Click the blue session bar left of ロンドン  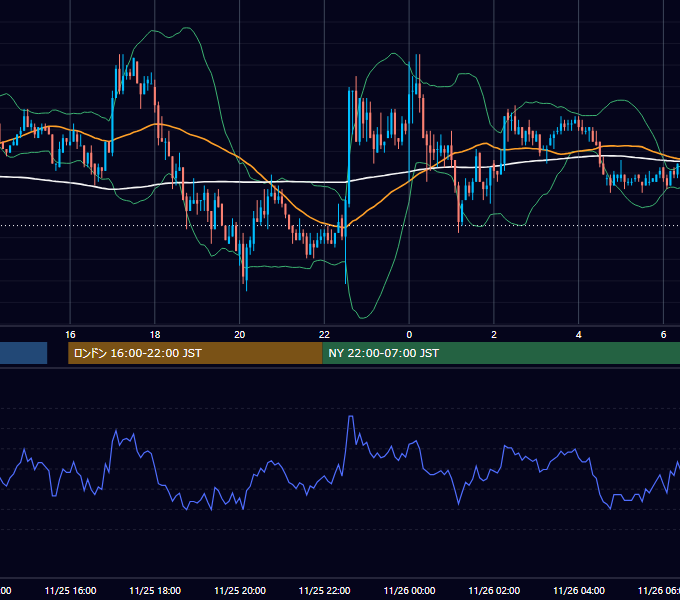tap(23, 353)
